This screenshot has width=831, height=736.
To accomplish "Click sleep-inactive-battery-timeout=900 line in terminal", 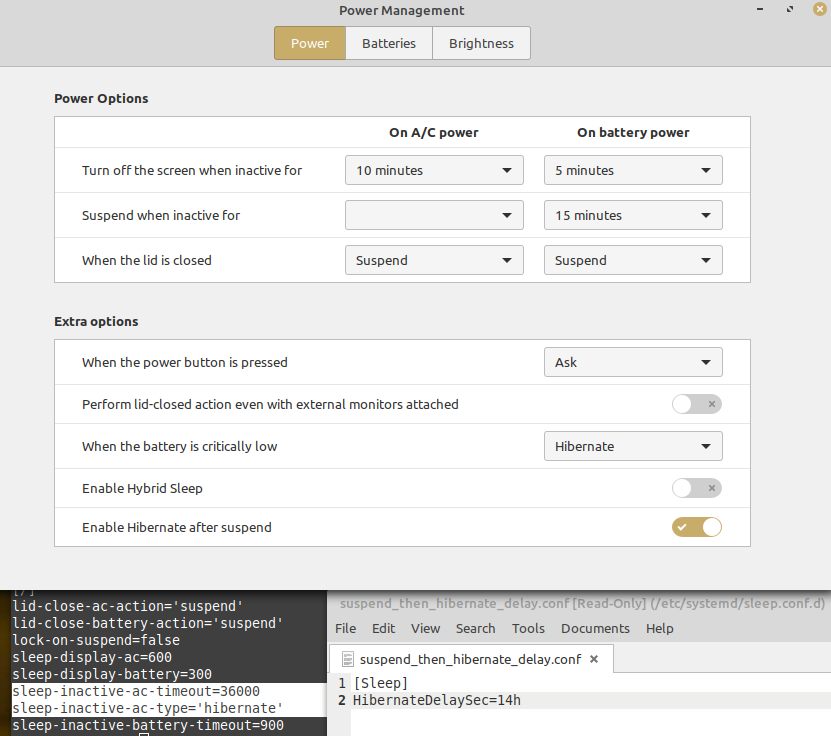I will (x=148, y=725).
